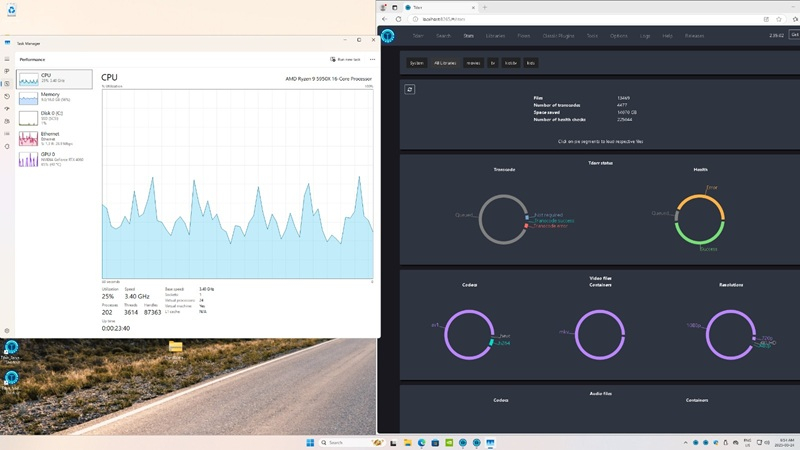
Task: Open the Libraries tab in Tdarr
Action: pos(495,36)
